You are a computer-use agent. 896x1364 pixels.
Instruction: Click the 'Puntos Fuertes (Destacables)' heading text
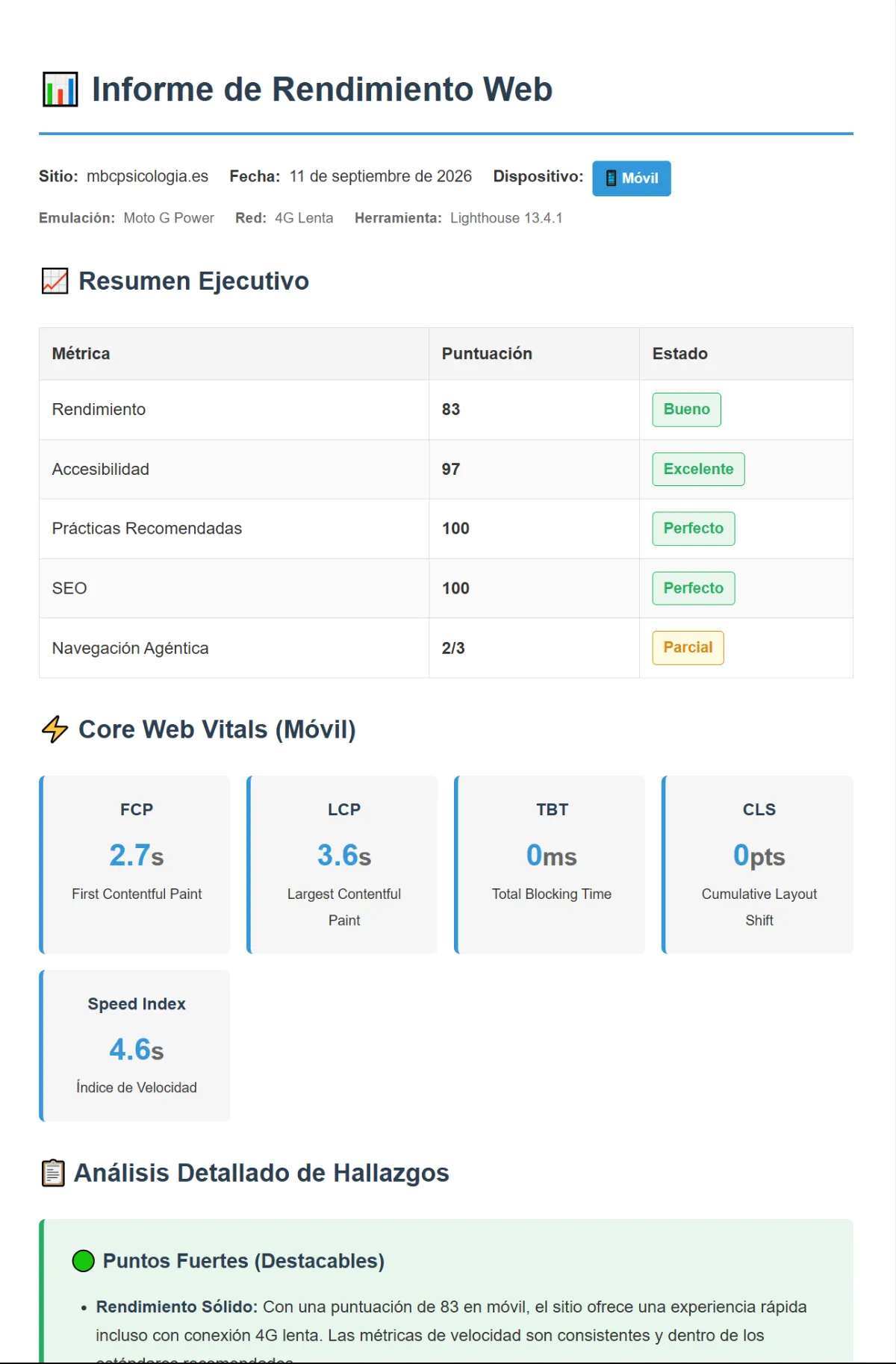tap(243, 1261)
